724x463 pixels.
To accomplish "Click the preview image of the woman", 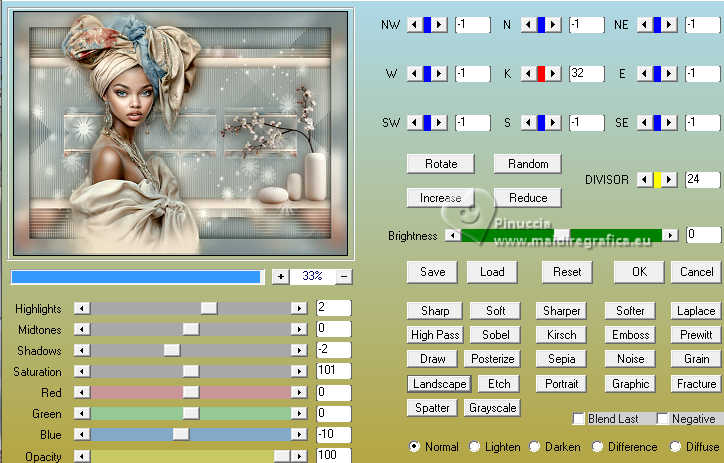I will [181, 133].
